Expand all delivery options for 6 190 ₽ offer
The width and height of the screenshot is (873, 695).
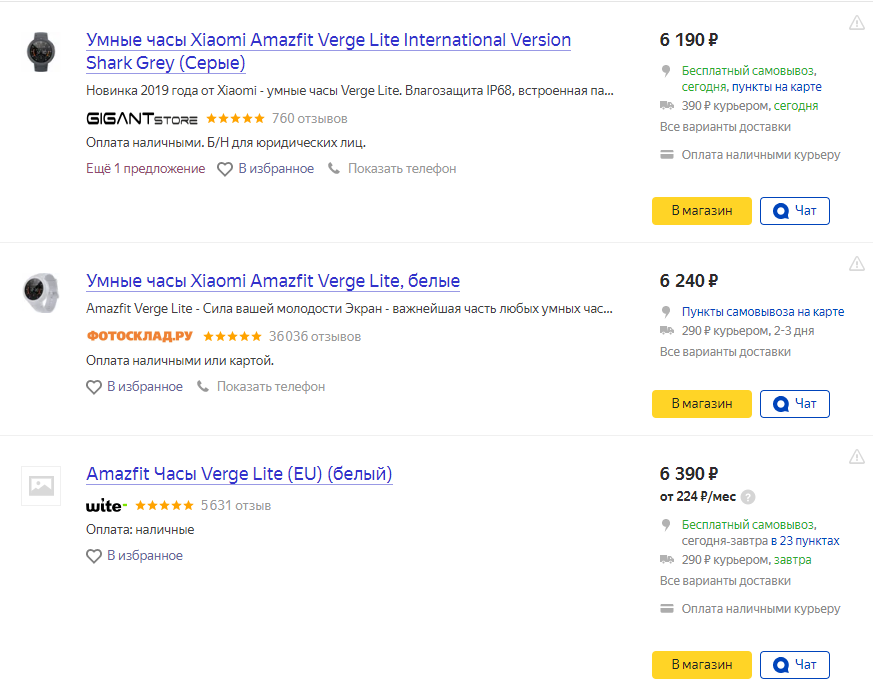[725, 127]
